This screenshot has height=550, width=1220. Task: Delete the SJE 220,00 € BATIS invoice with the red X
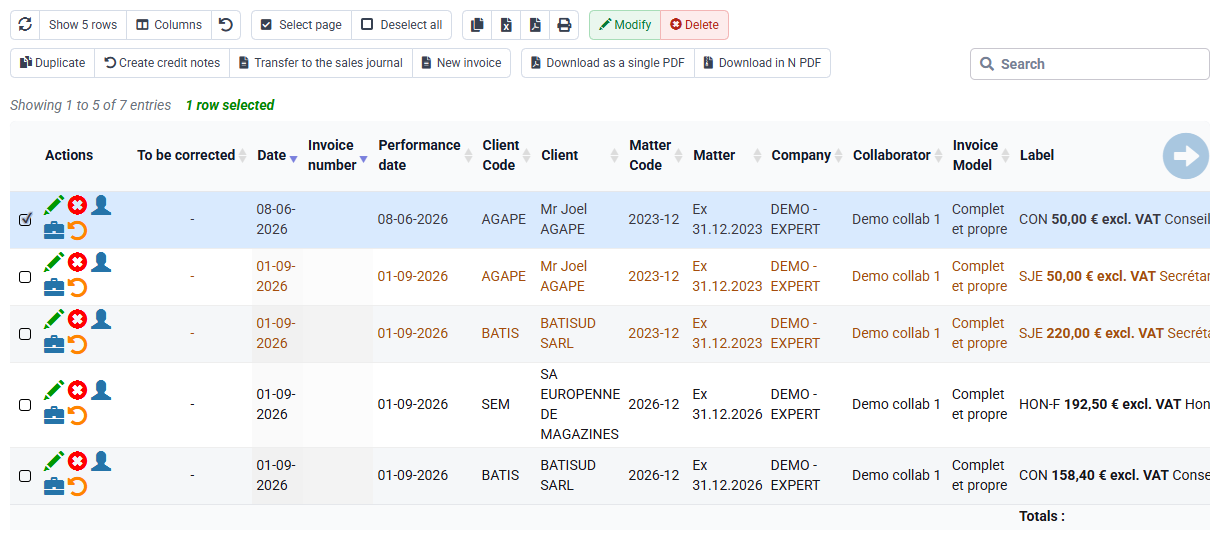(x=77, y=320)
